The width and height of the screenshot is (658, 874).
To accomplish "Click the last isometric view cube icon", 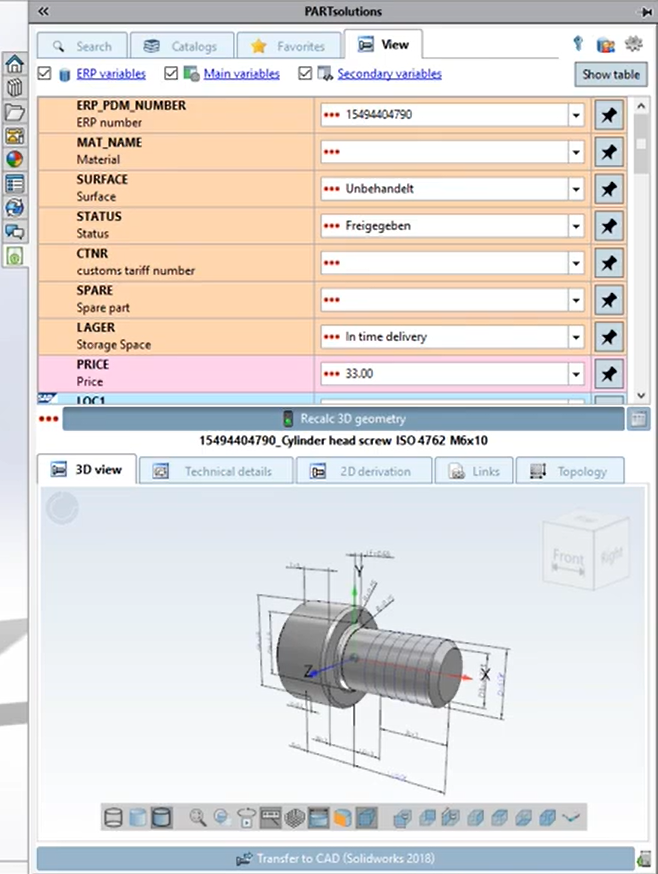I will [x=547, y=818].
